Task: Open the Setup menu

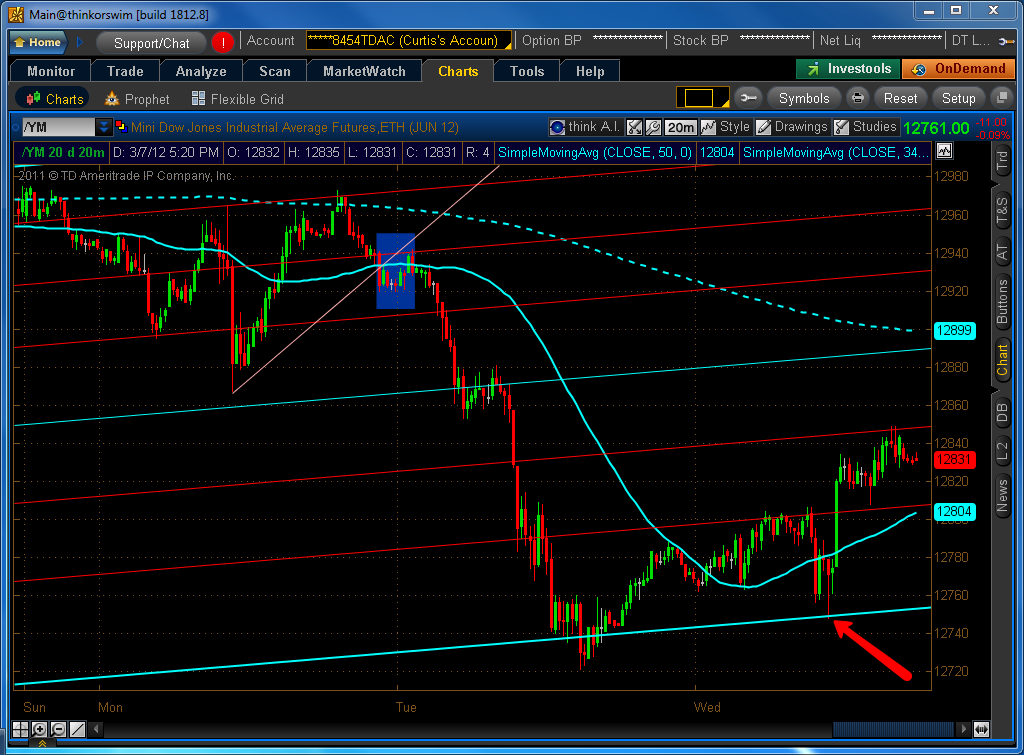Action: (x=958, y=98)
